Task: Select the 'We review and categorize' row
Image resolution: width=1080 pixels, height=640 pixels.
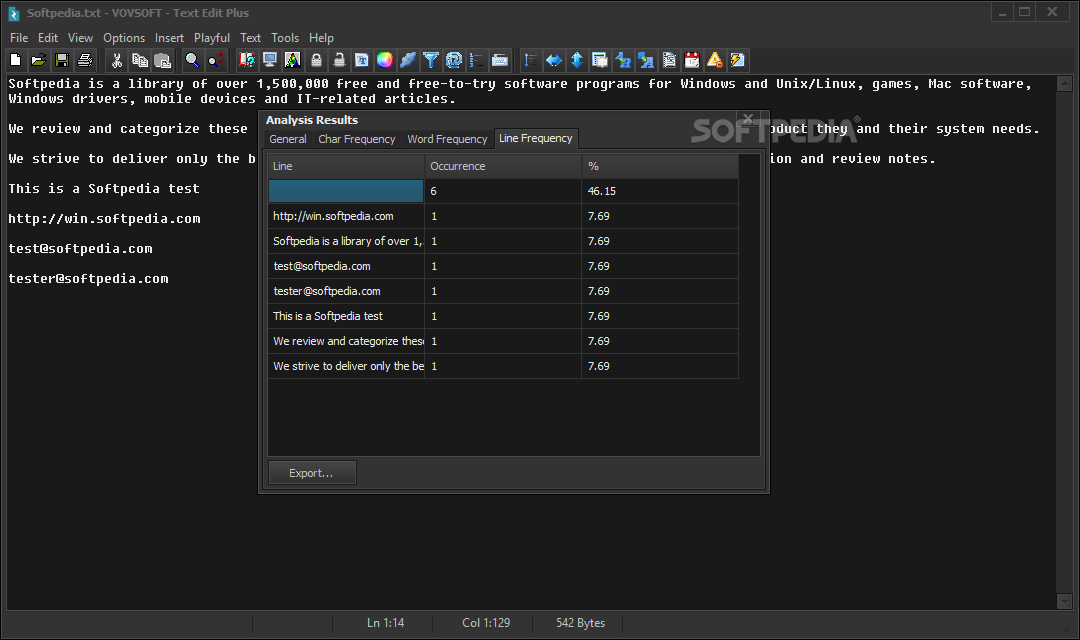Action: pyautogui.click(x=503, y=341)
